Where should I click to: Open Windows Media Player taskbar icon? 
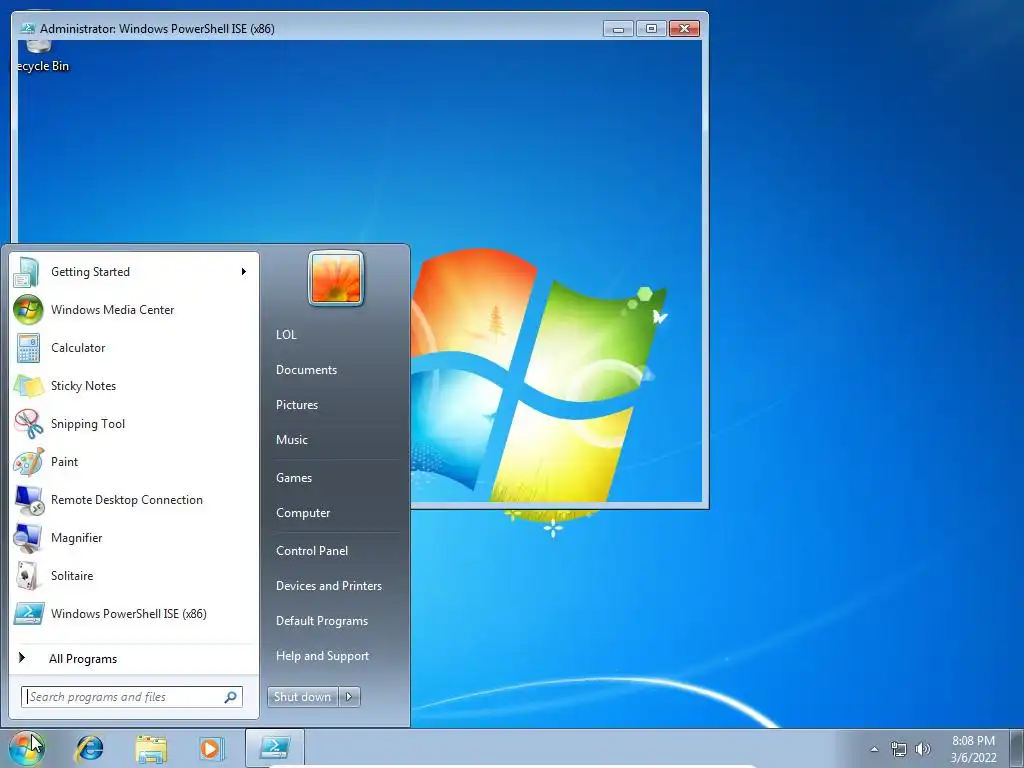[211, 748]
